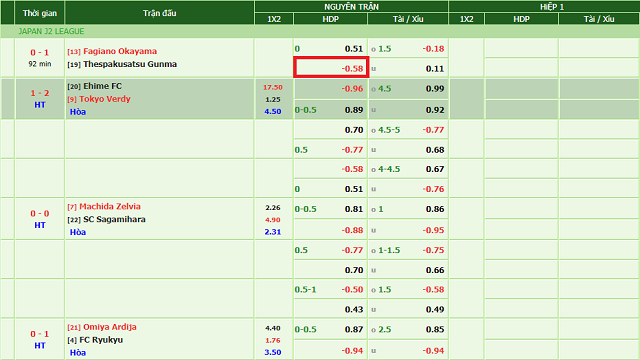This screenshot has height=360, width=640.
Task: Choose 4.90 odds for SC Sagamihara
Action: [273, 220]
